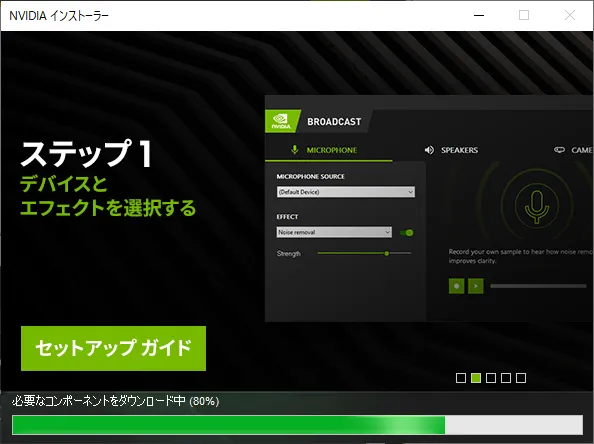Click the MICROPHONE SOURCE label
The image size is (594, 444).
coord(311,177)
